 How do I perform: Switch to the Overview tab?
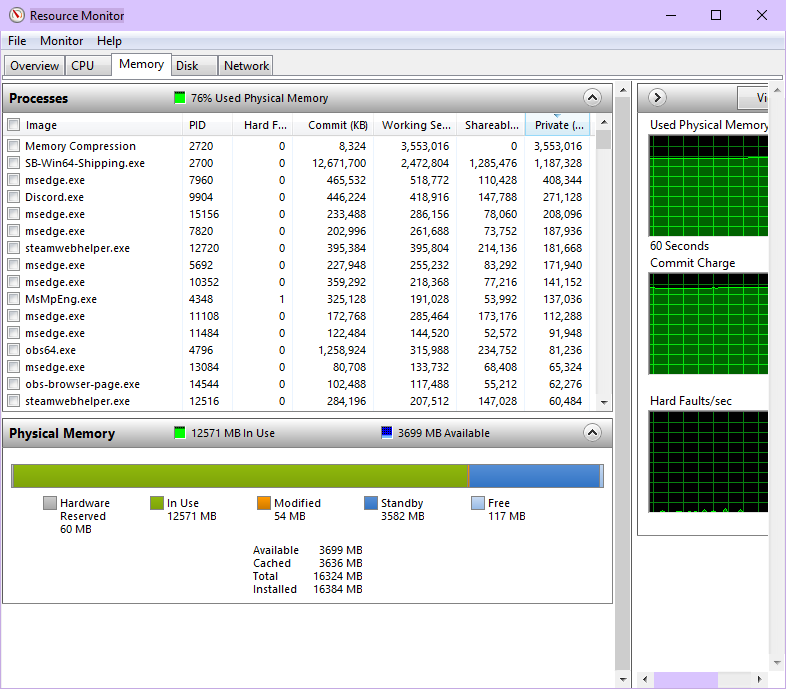tap(34, 66)
